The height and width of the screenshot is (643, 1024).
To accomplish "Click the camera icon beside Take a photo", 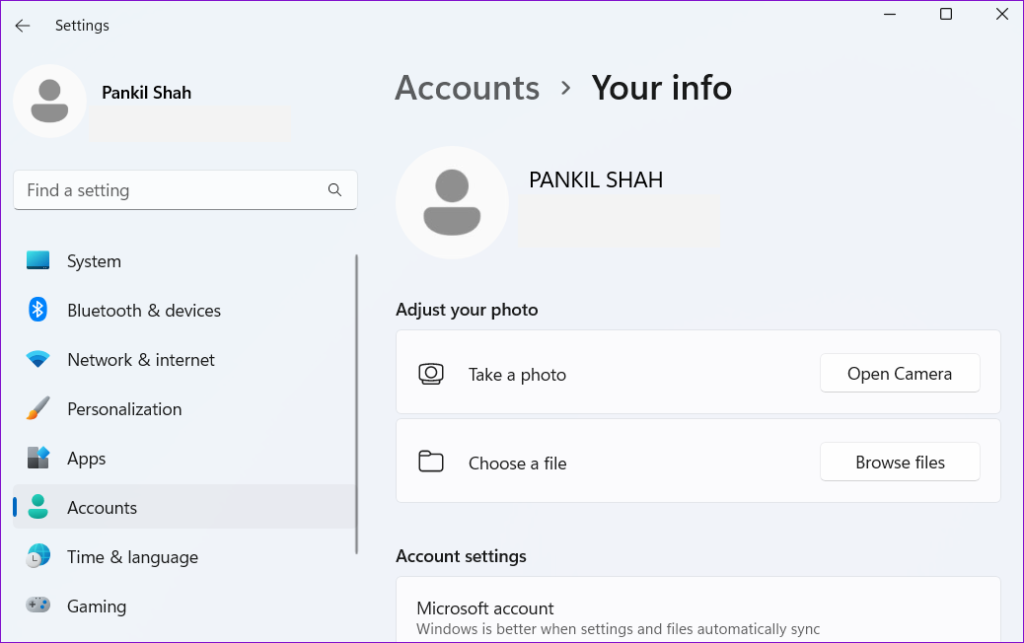I will point(431,373).
